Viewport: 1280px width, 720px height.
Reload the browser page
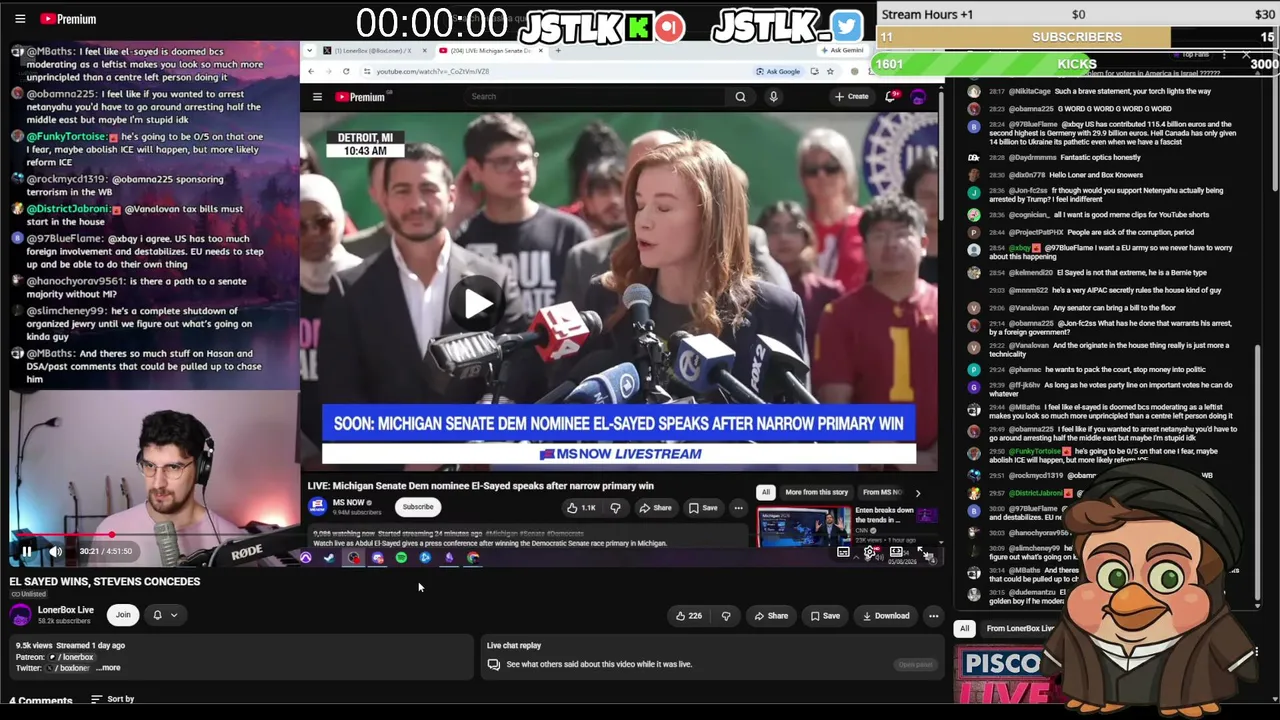click(x=346, y=71)
